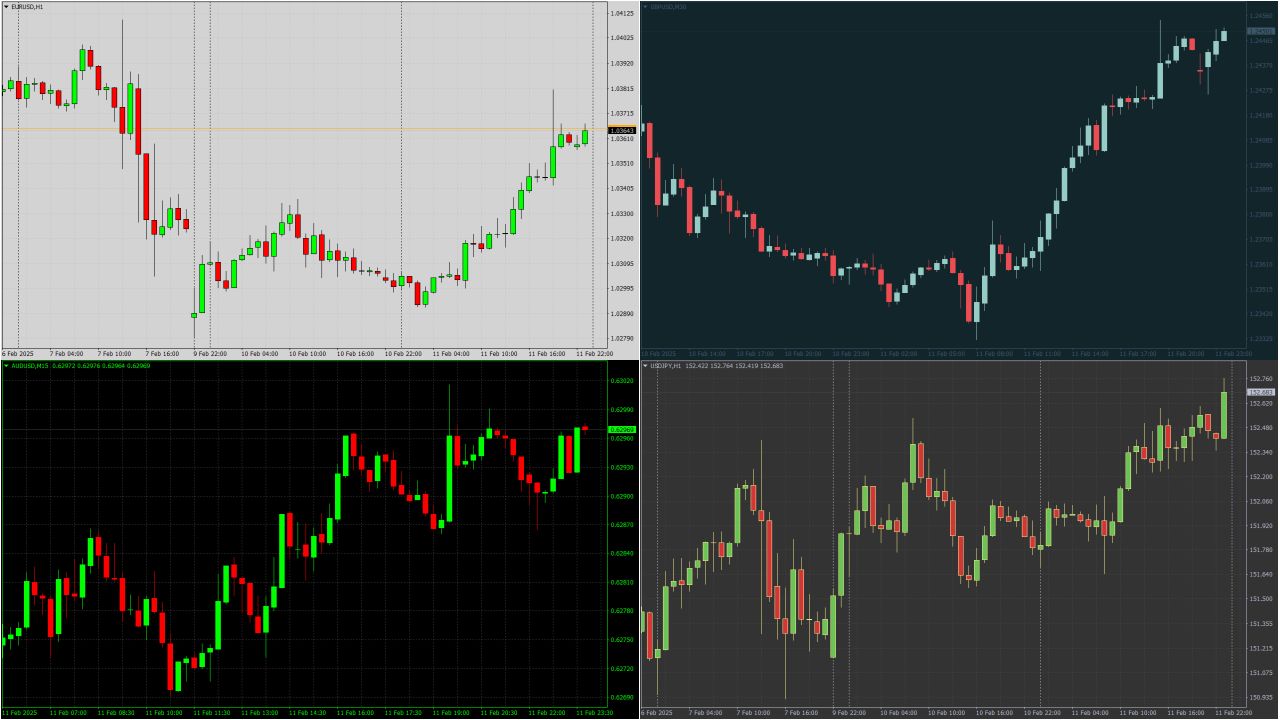Toggle the triangle beside AUDUSD,M15
The height and width of the screenshot is (720, 1280).
pos(7,365)
